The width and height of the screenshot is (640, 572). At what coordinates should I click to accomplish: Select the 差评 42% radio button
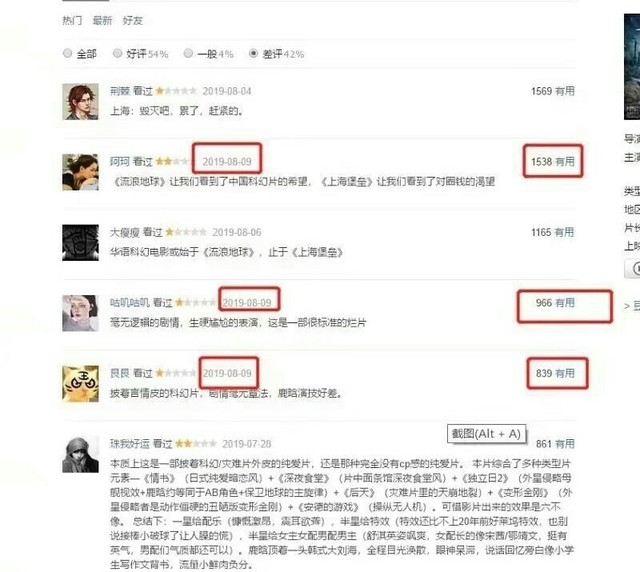point(253,53)
